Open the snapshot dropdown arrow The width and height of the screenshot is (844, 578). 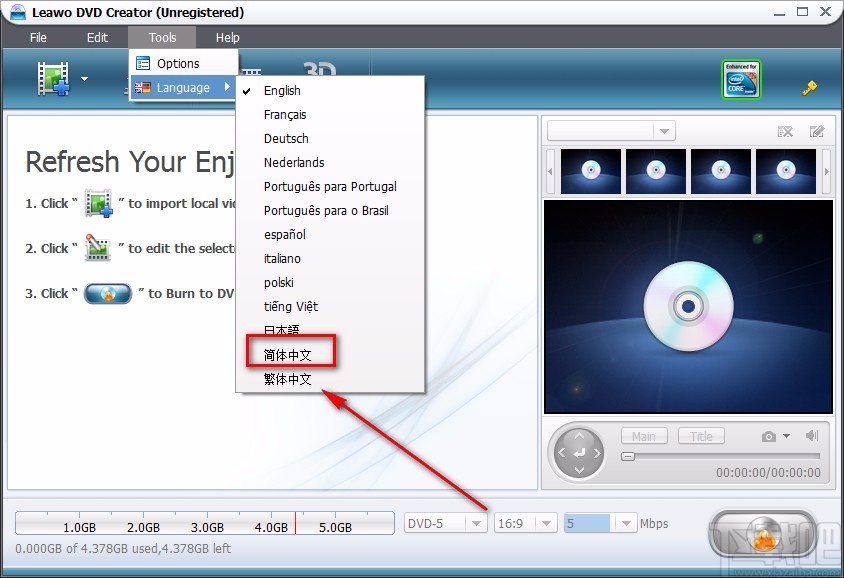click(786, 436)
